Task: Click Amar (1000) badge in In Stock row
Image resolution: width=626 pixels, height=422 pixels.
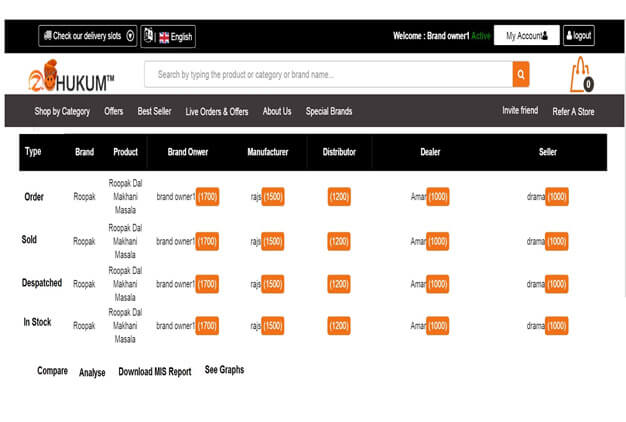Action: coord(438,326)
